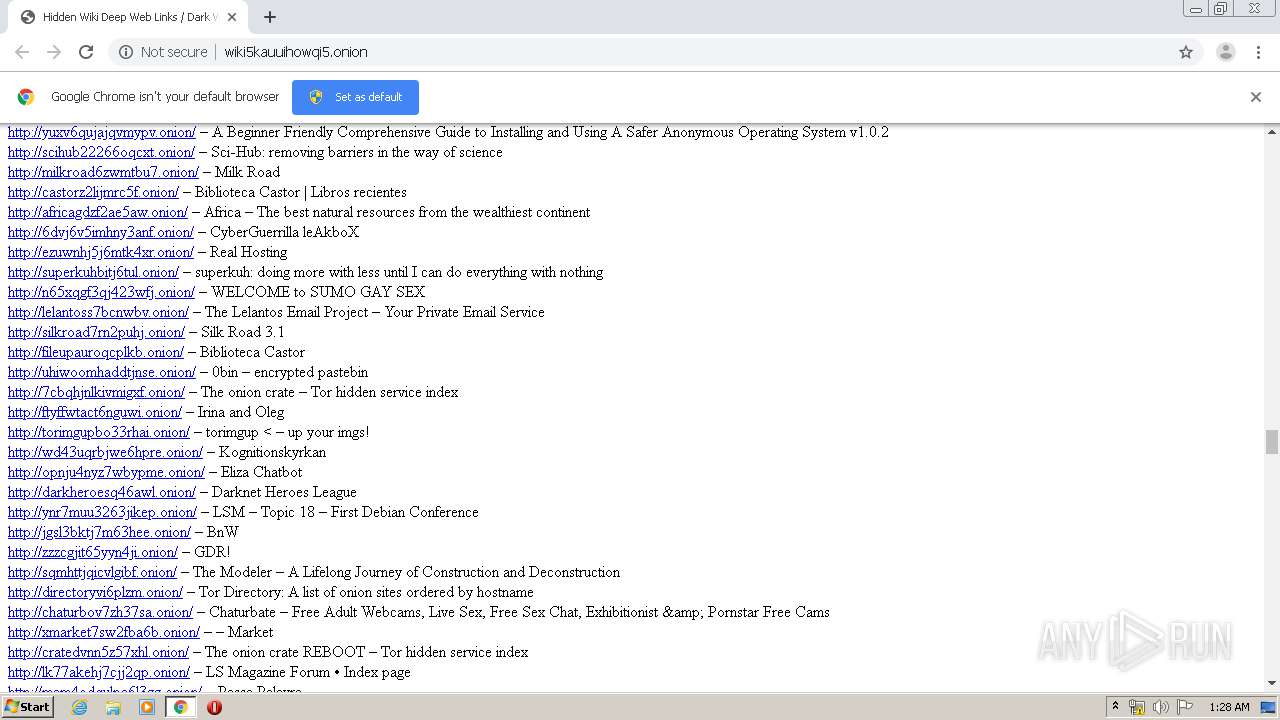The image size is (1280, 720).
Task: Open File Explorer from taskbar
Action: (113, 707)
